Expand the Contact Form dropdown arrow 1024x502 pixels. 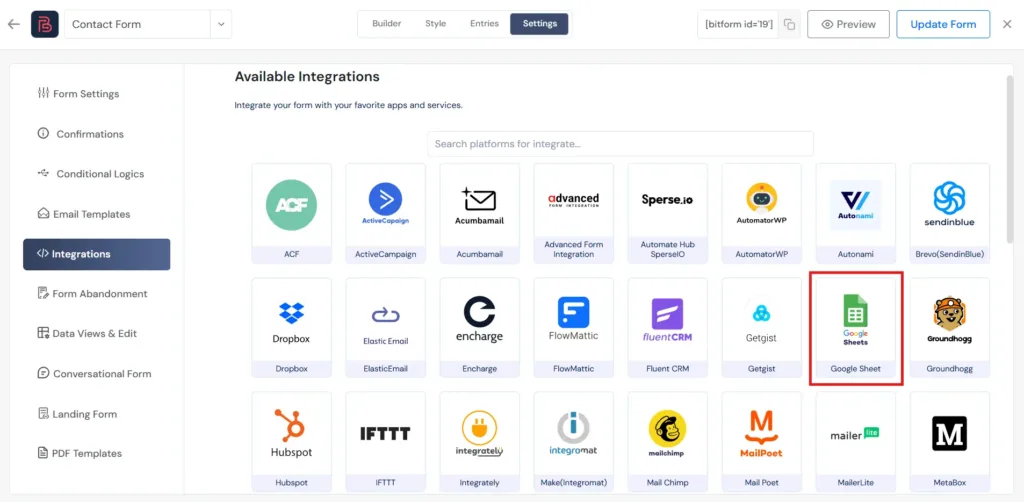tap(221, 24)
